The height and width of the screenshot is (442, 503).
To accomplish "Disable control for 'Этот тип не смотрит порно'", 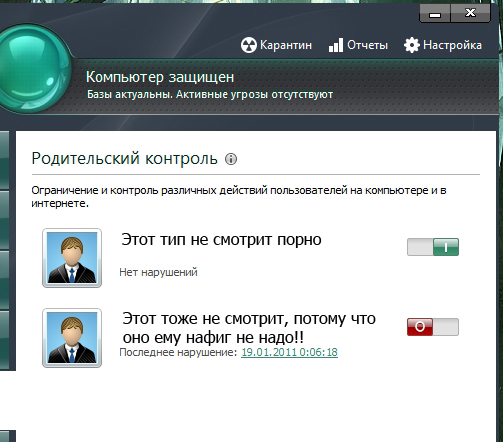I will (433, 247).
